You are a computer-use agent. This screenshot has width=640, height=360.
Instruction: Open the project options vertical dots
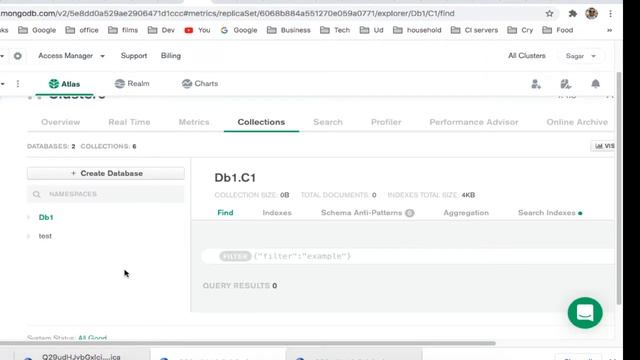point(18,84)
